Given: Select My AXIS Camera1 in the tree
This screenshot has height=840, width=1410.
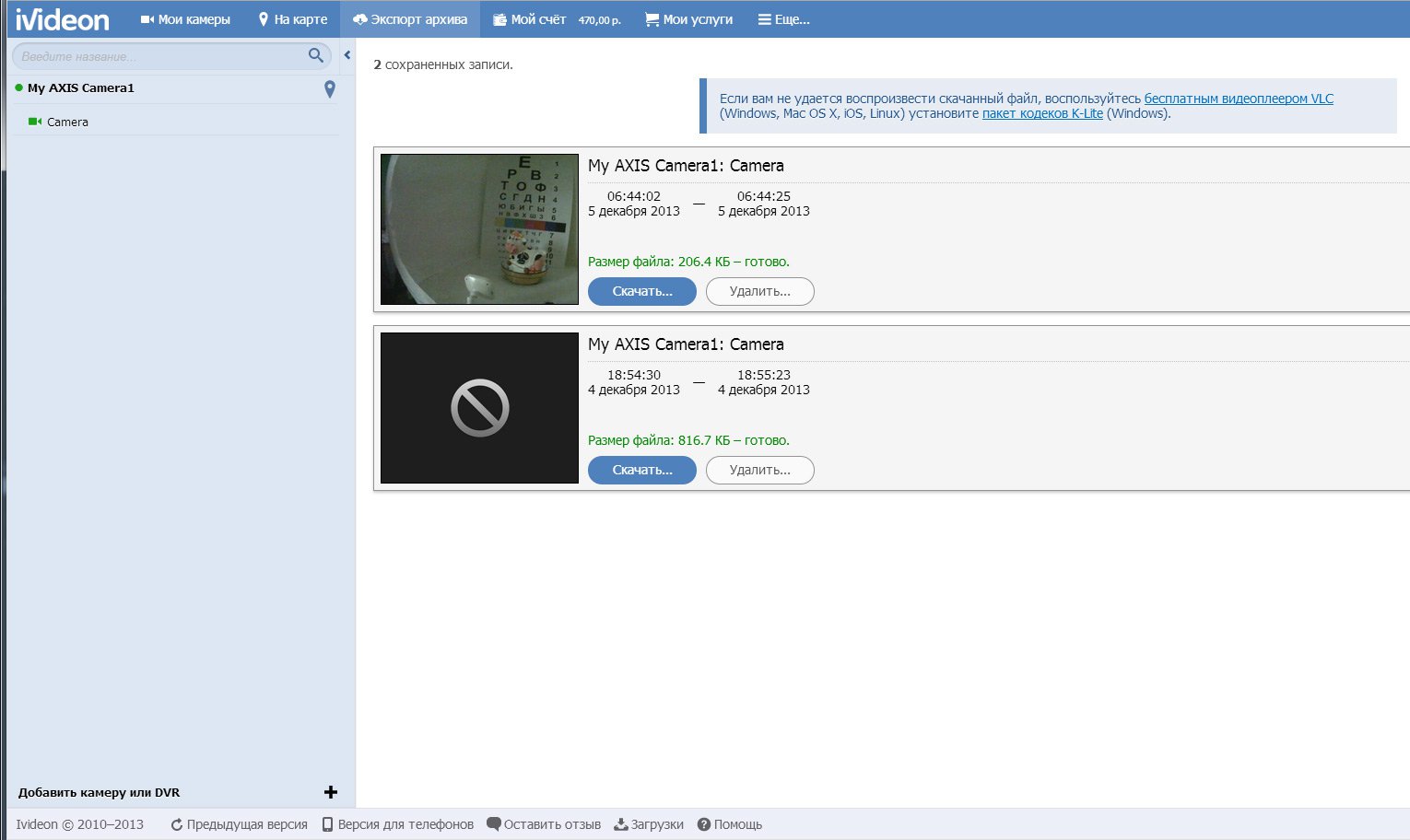Looking at the screenshot, I should point(81,88).
